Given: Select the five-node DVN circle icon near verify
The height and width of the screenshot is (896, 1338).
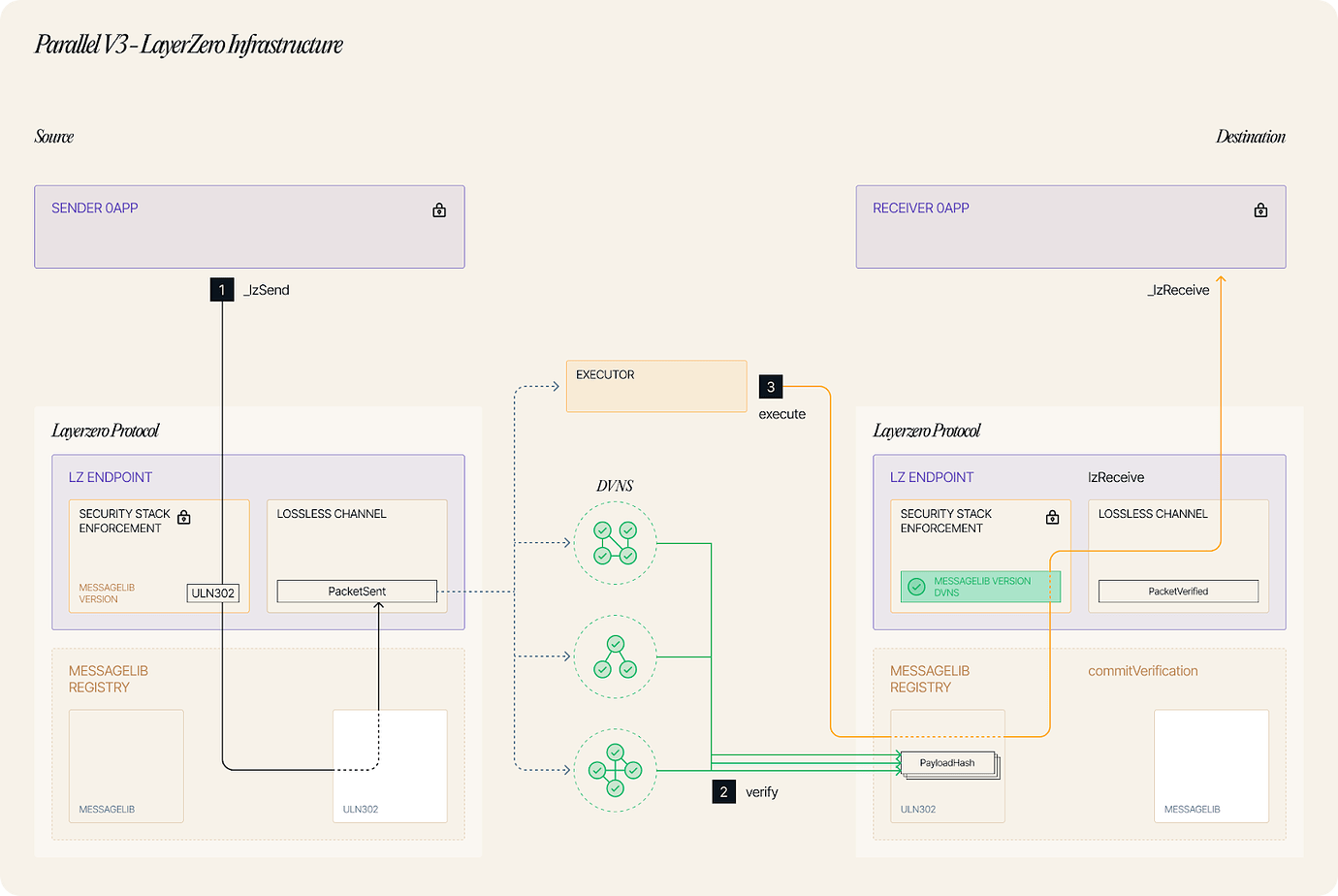Looking at the screenshot, I should pos(615,770).
